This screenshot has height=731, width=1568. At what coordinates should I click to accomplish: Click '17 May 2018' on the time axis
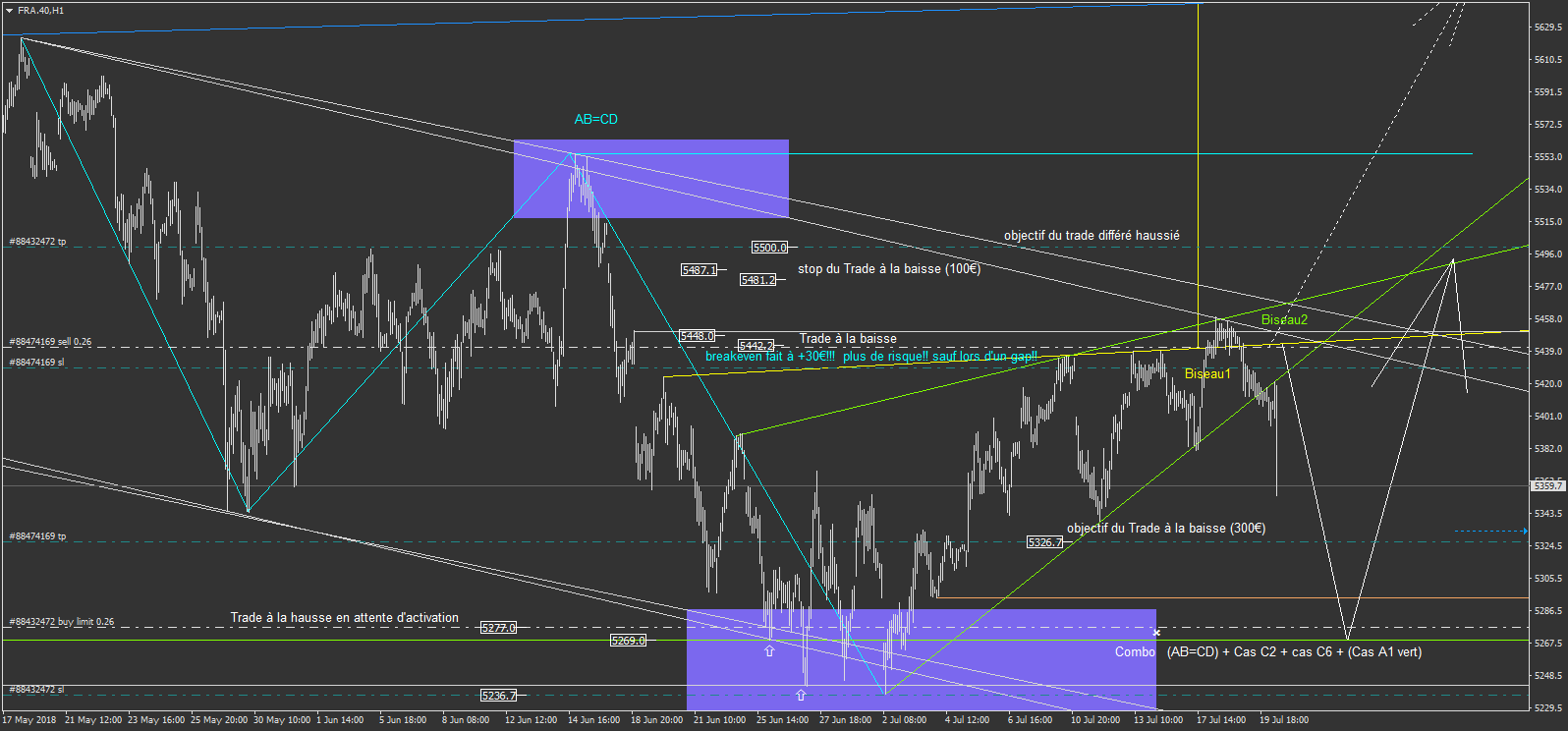(29, 720)
